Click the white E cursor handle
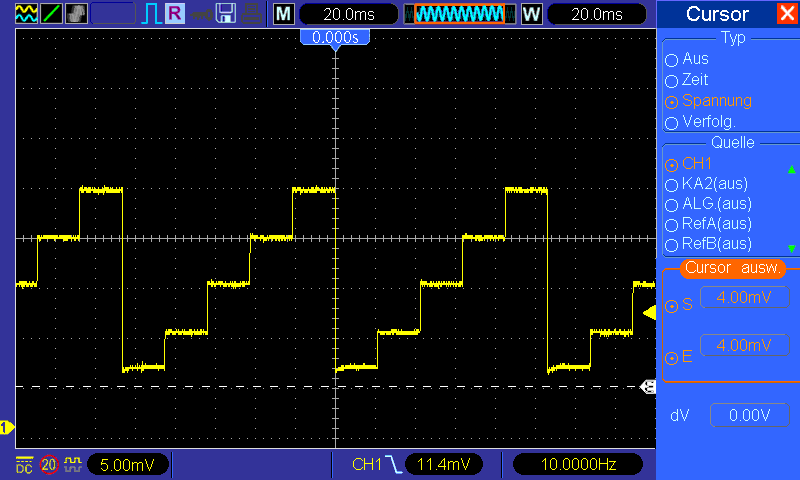 click(648, 387)
